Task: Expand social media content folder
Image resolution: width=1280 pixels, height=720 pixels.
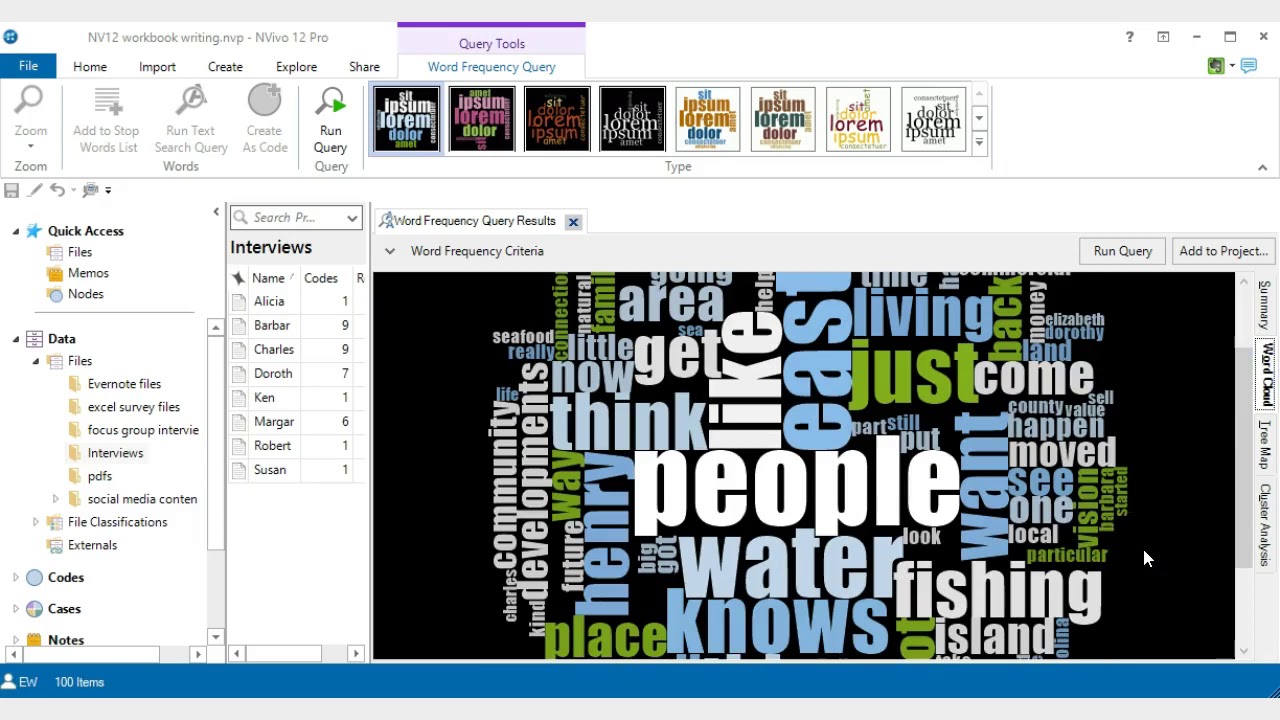Action: point(56,499)
